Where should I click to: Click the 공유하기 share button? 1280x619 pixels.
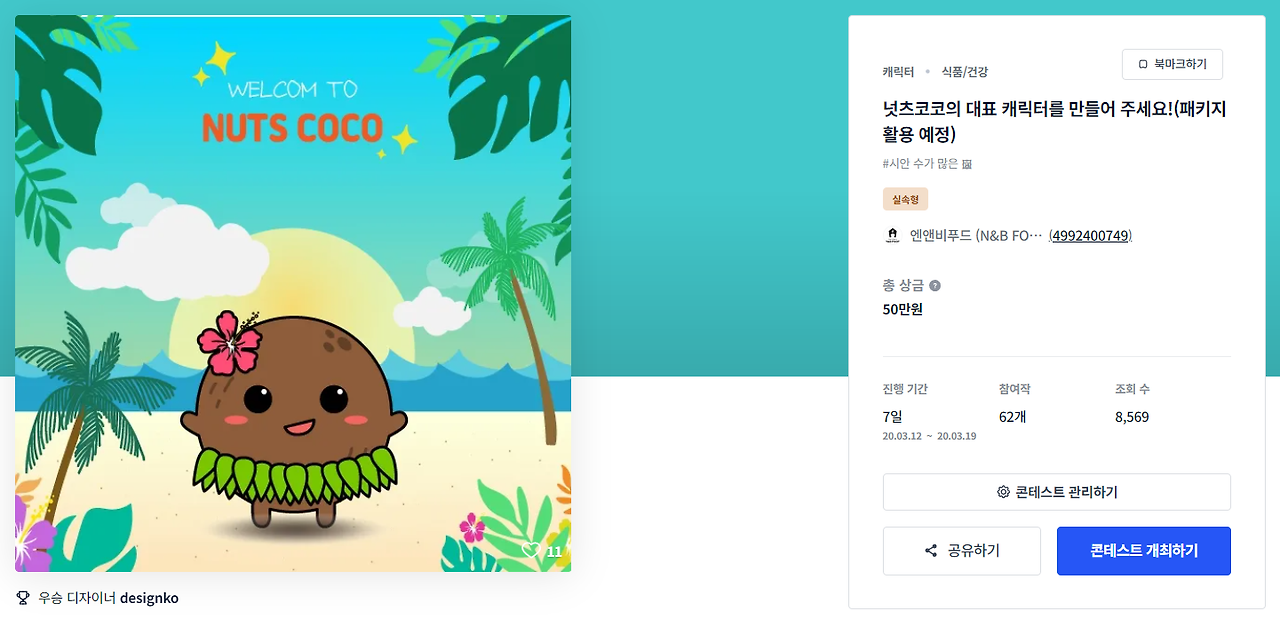(x=962, y=551)
